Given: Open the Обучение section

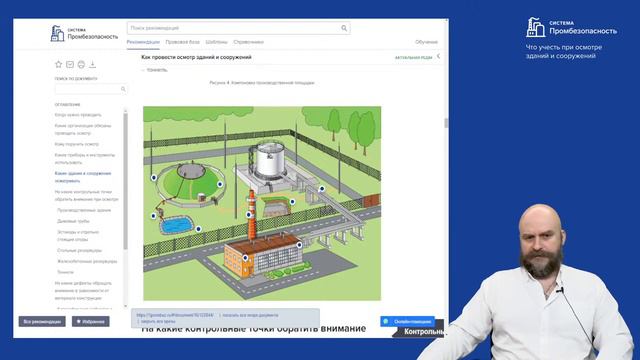Looking at the screenshot, I should [426, 42].
